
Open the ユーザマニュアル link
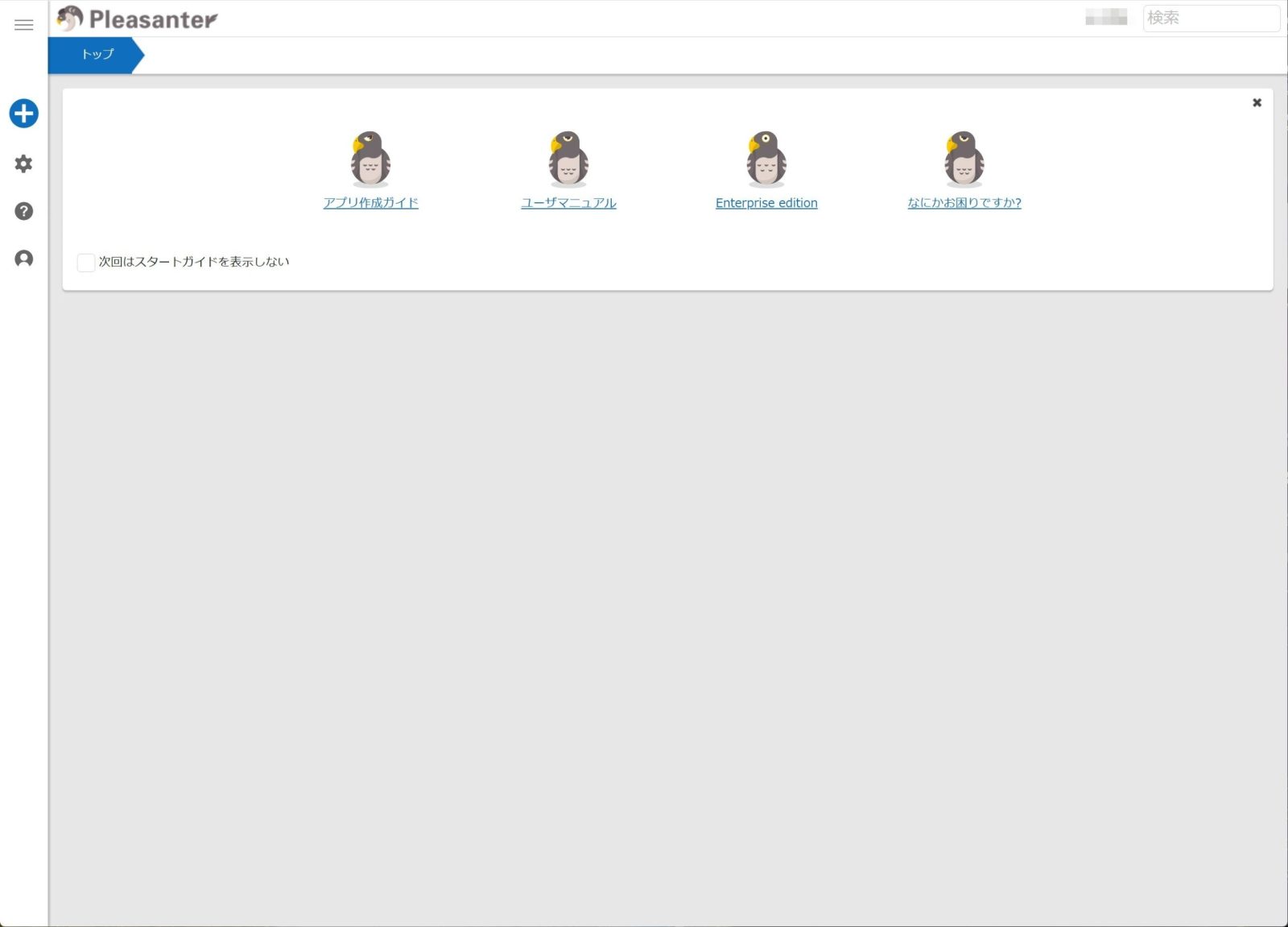568,203
